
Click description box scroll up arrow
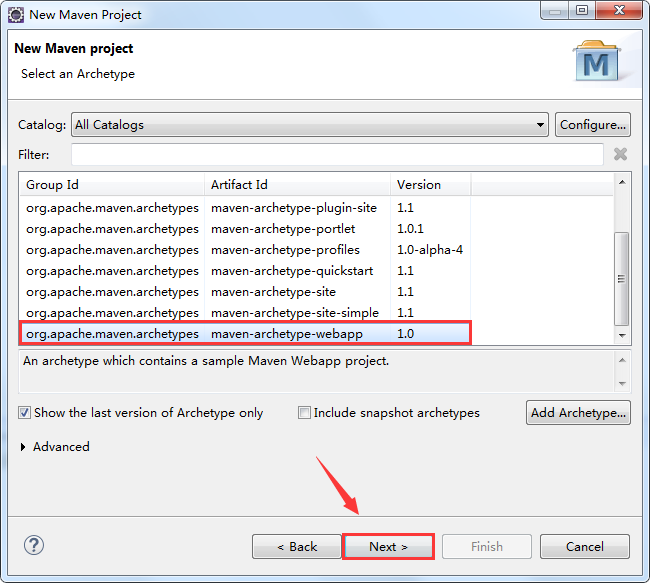coord(622,360)
